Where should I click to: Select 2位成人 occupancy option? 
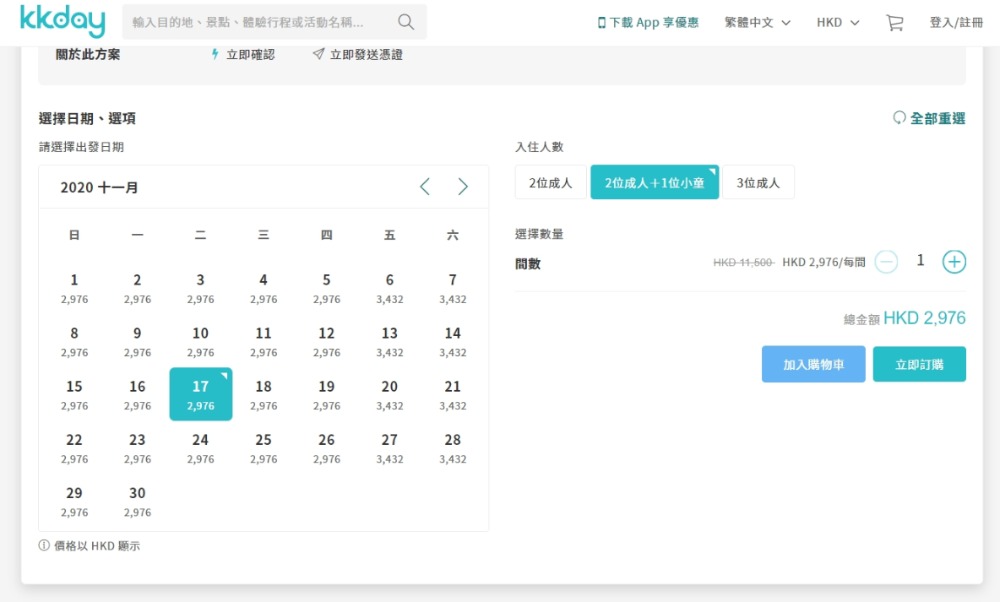(x=550, y=183)
